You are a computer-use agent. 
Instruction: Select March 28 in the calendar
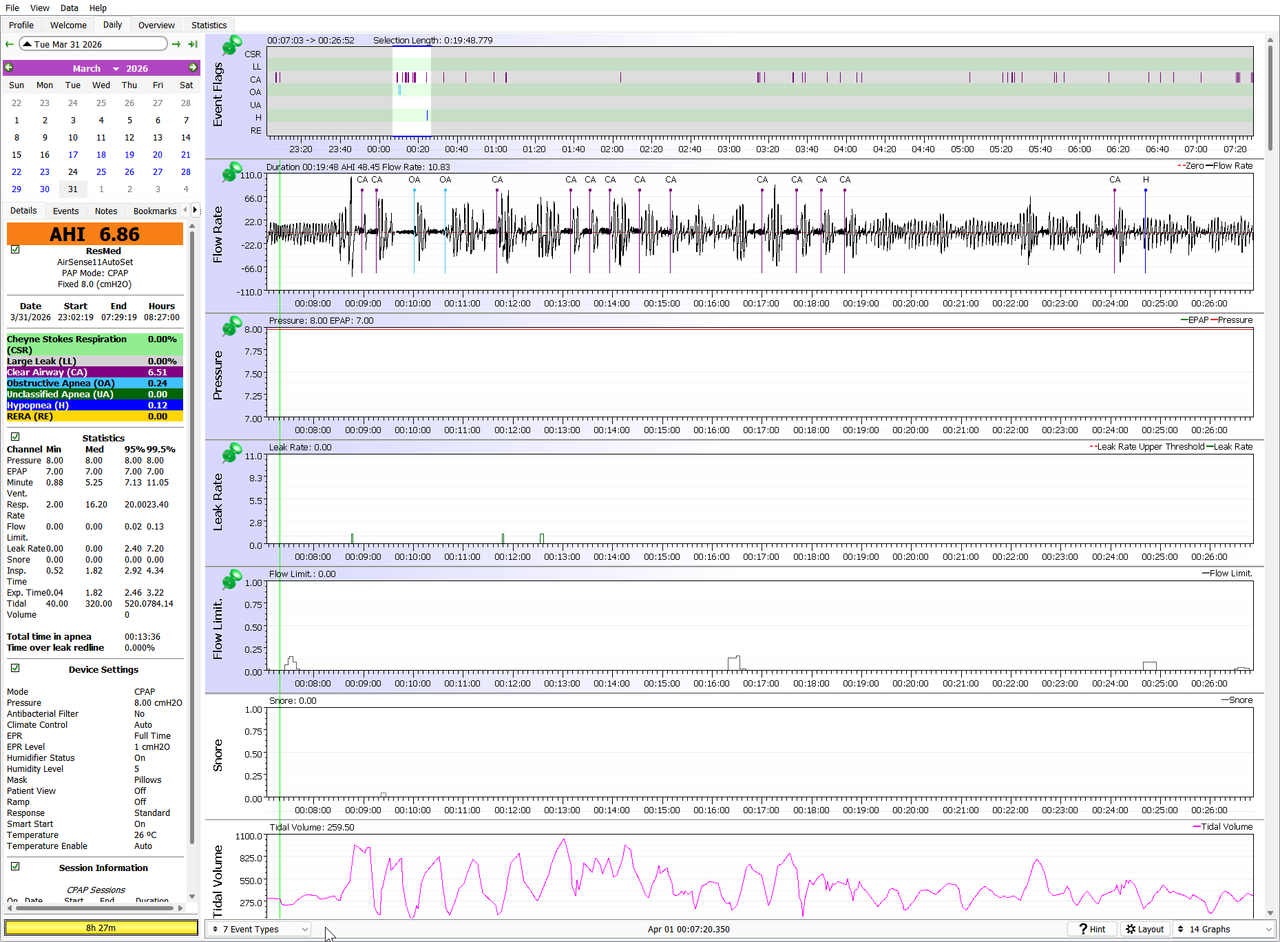coord(186,172)
